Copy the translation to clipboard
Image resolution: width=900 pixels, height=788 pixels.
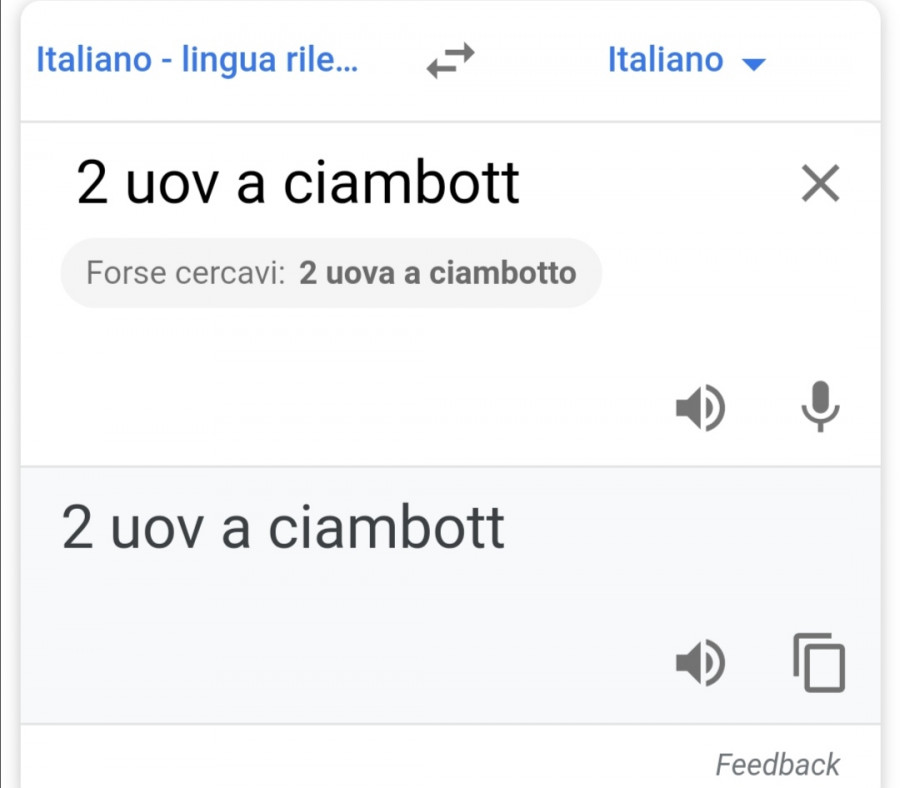[819, 663]
